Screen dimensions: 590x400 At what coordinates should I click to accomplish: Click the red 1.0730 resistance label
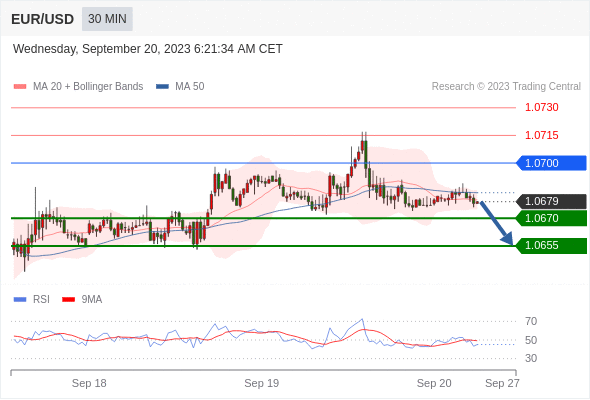pyautogui.click(x=541, y=108)
